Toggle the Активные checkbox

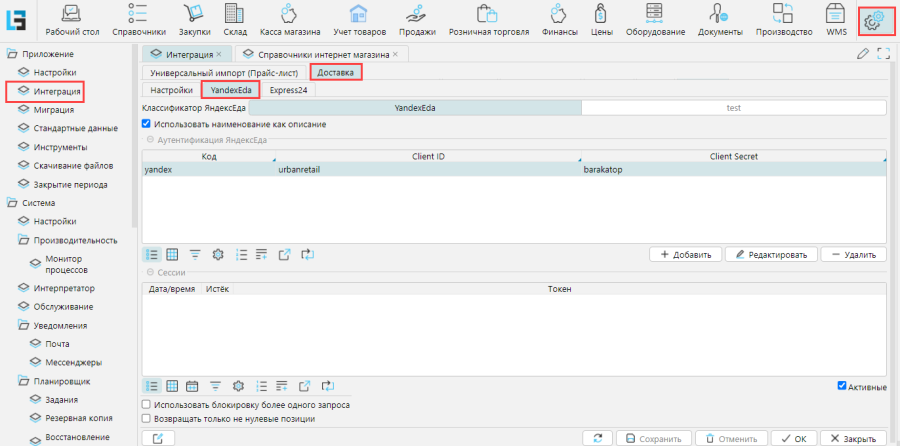click(x=842, y=386)
